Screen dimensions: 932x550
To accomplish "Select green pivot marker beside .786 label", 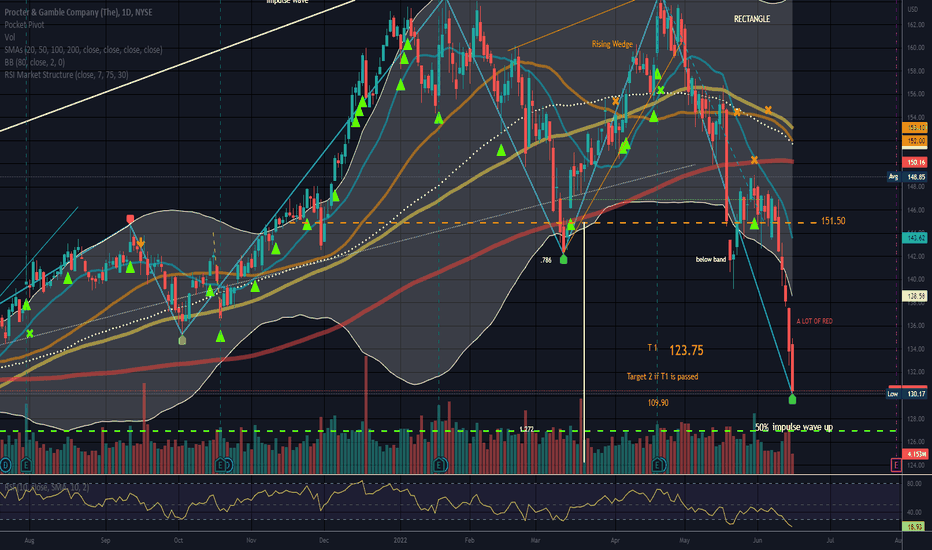I will coord(563,259).
